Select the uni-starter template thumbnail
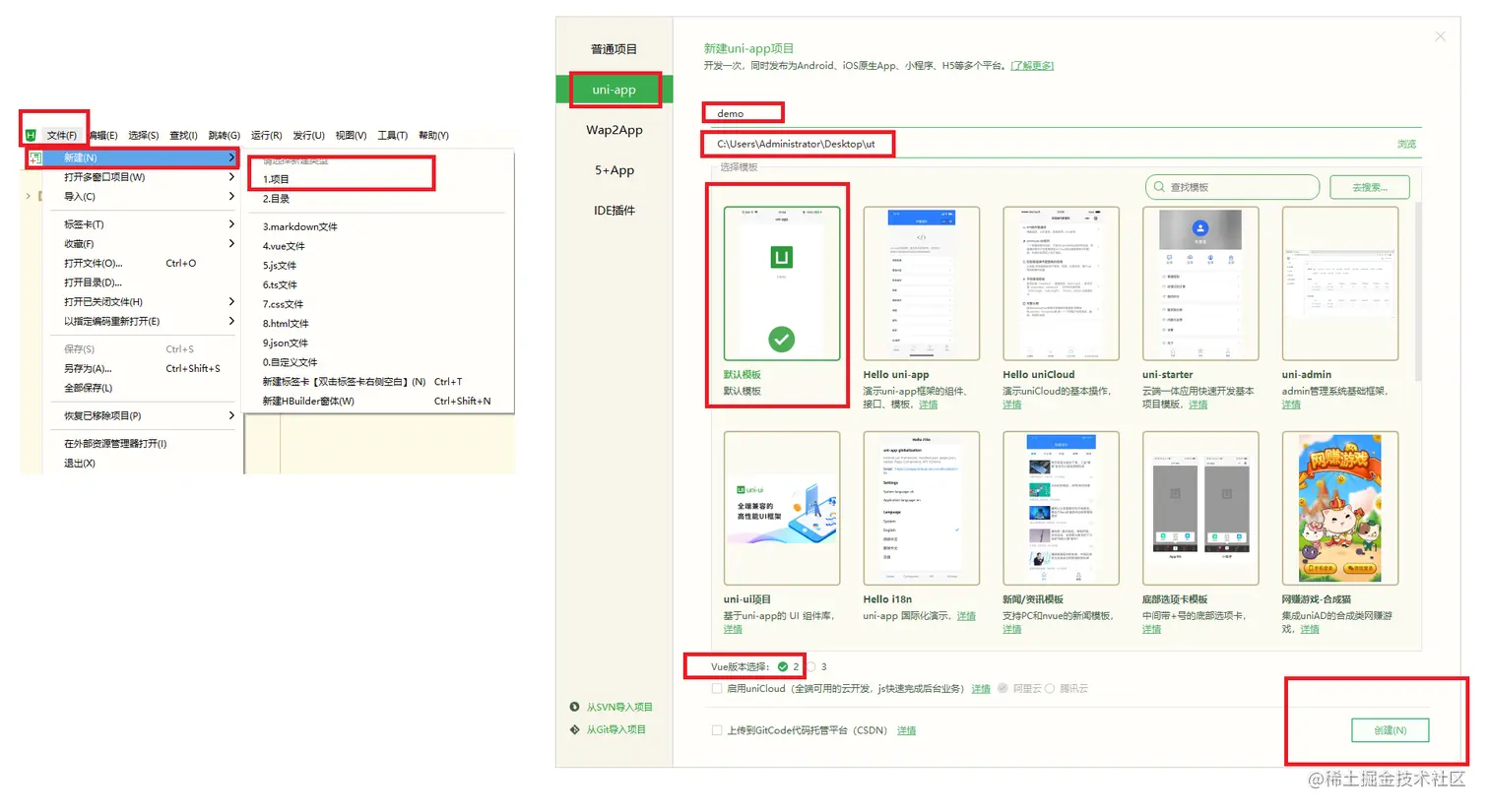The height and width of the screenshot is (812, 1489). 1200,283
